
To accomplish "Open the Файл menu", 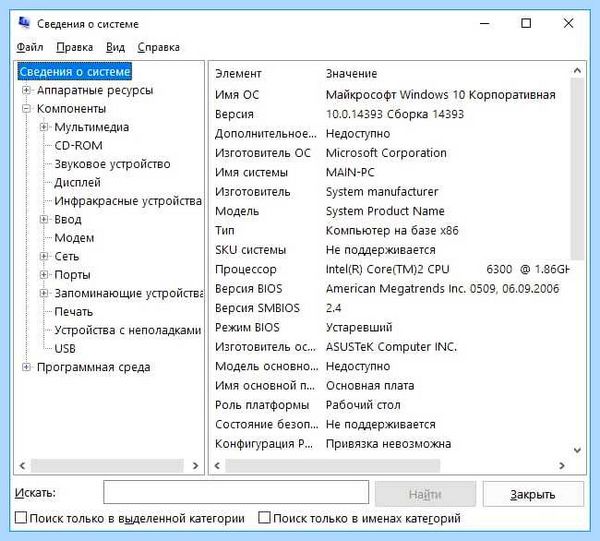I will click(x=29, y=47).
